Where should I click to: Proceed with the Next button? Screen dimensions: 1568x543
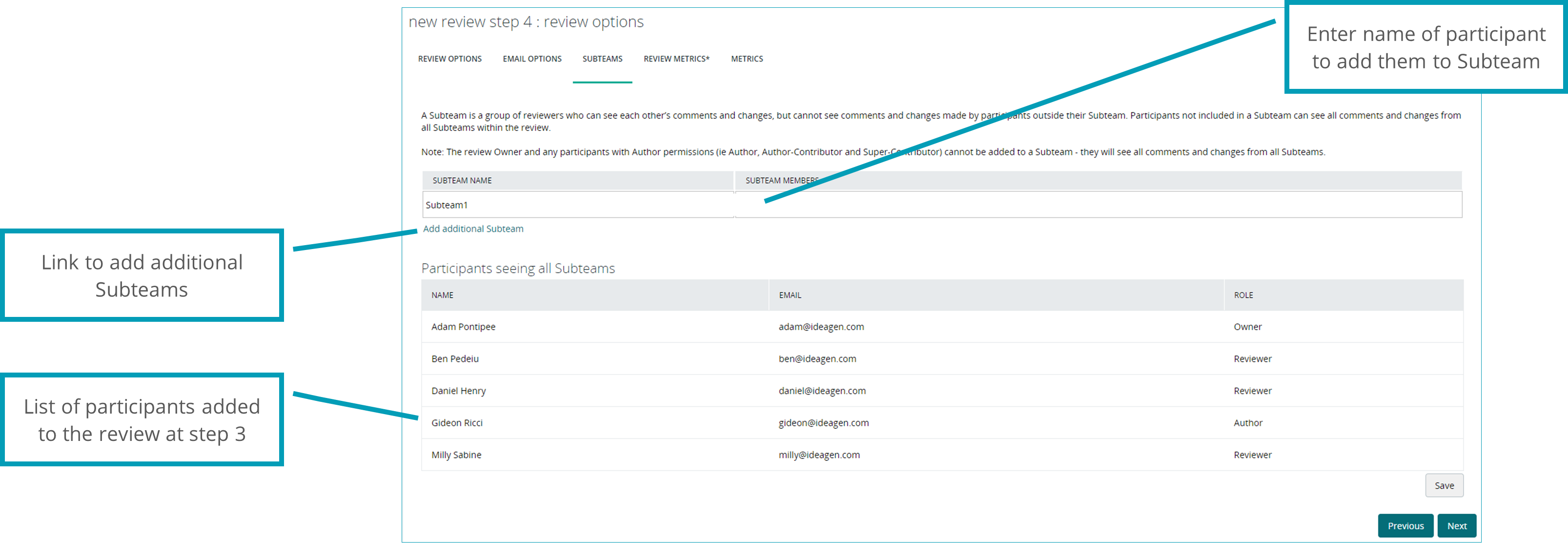[x=1457, y=526]
